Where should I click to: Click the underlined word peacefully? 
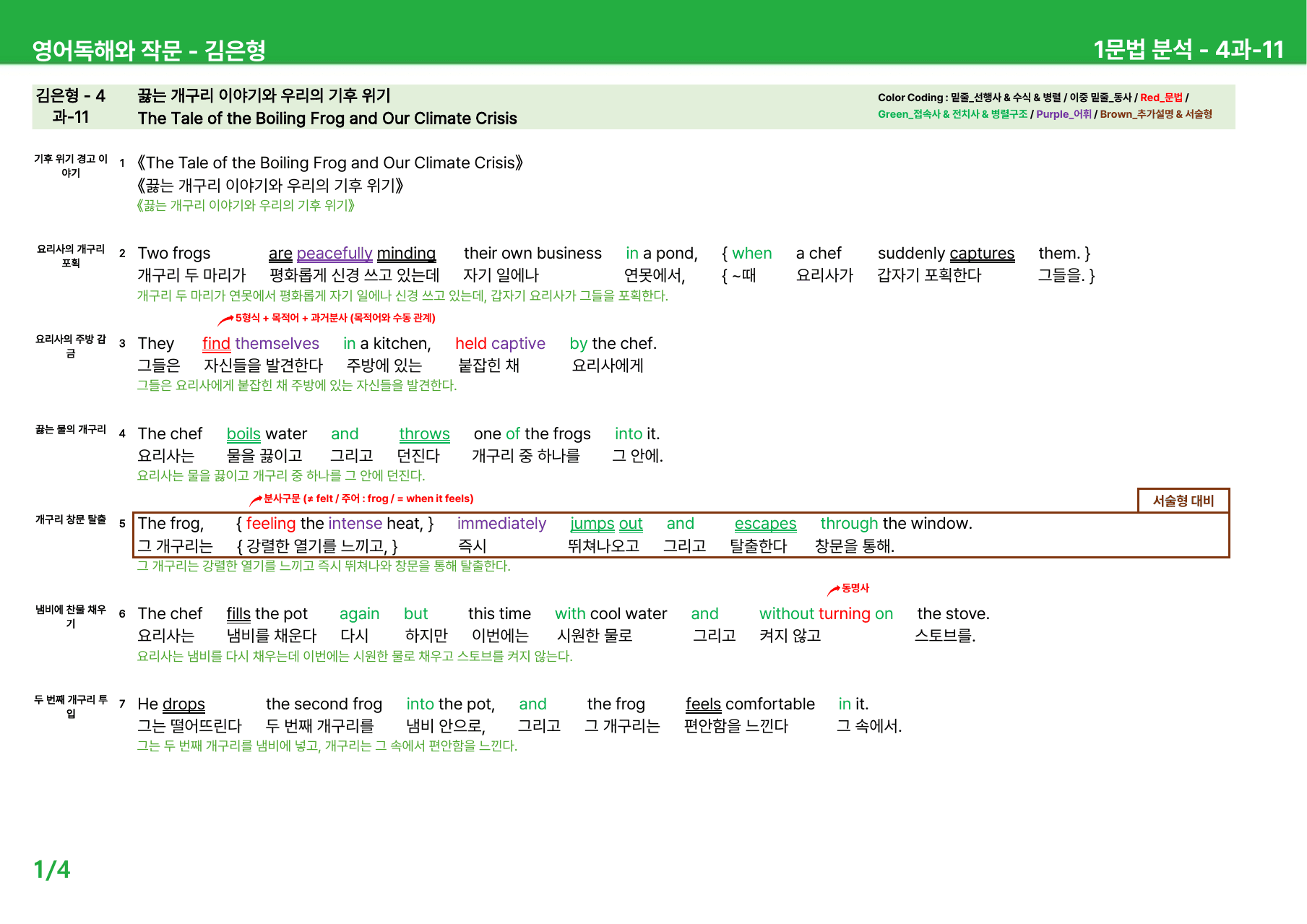335,254
